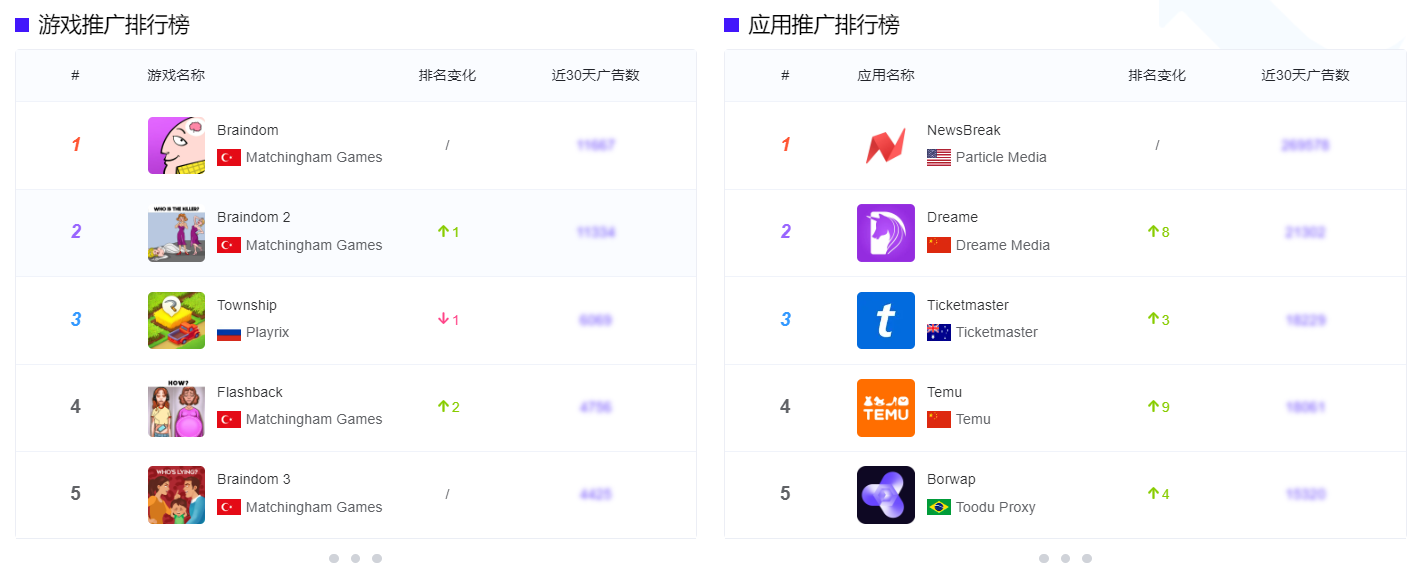Click the Dreame Media publisher name
1424x568 pixels.
[1003, 245]
